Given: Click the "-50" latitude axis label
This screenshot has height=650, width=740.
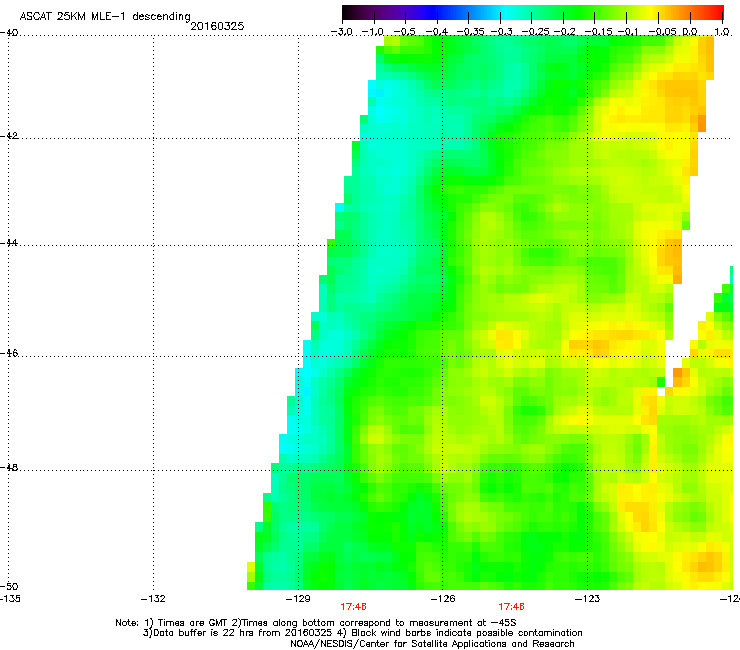Looking at the screenshot, I should click(9, 586).
